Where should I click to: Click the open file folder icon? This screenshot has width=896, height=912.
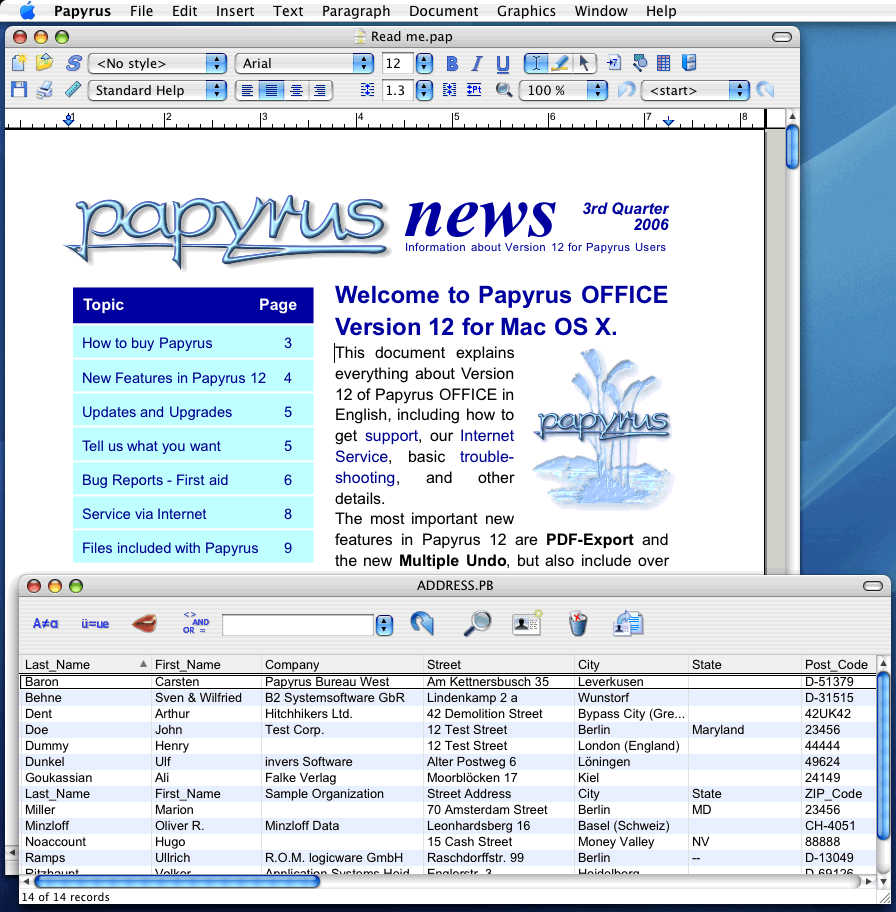point(45,62)
